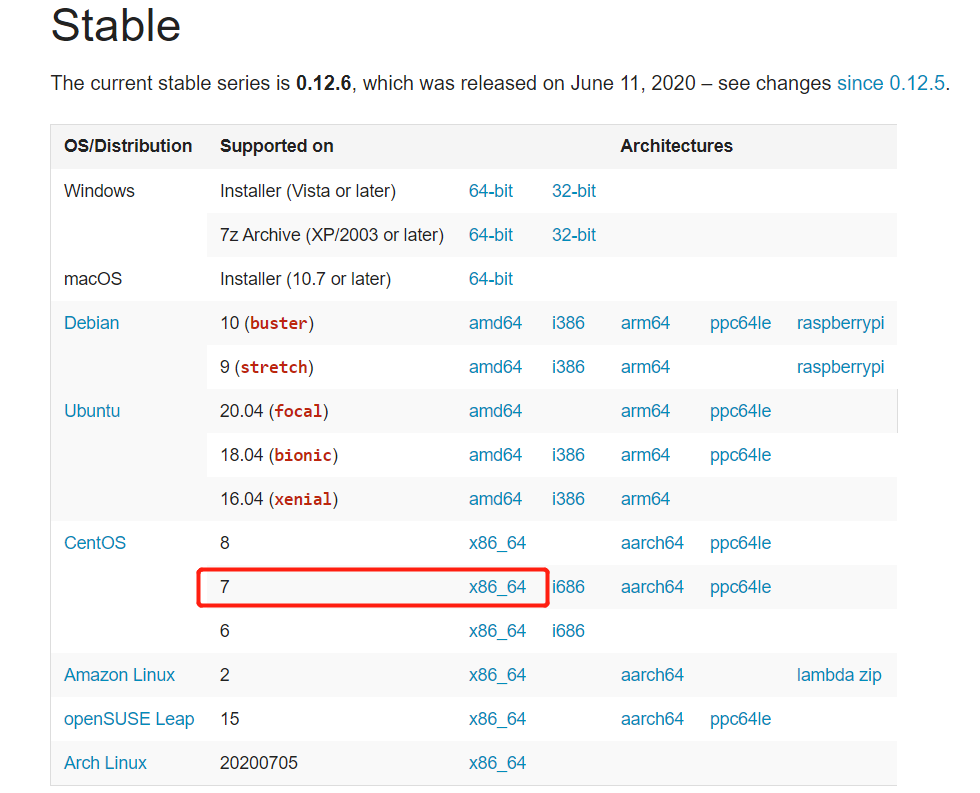Image resolution: width=980 pixels, height=793 pixels.
Task: Open the Ubuntu distribution page
Action: [92, 411]
